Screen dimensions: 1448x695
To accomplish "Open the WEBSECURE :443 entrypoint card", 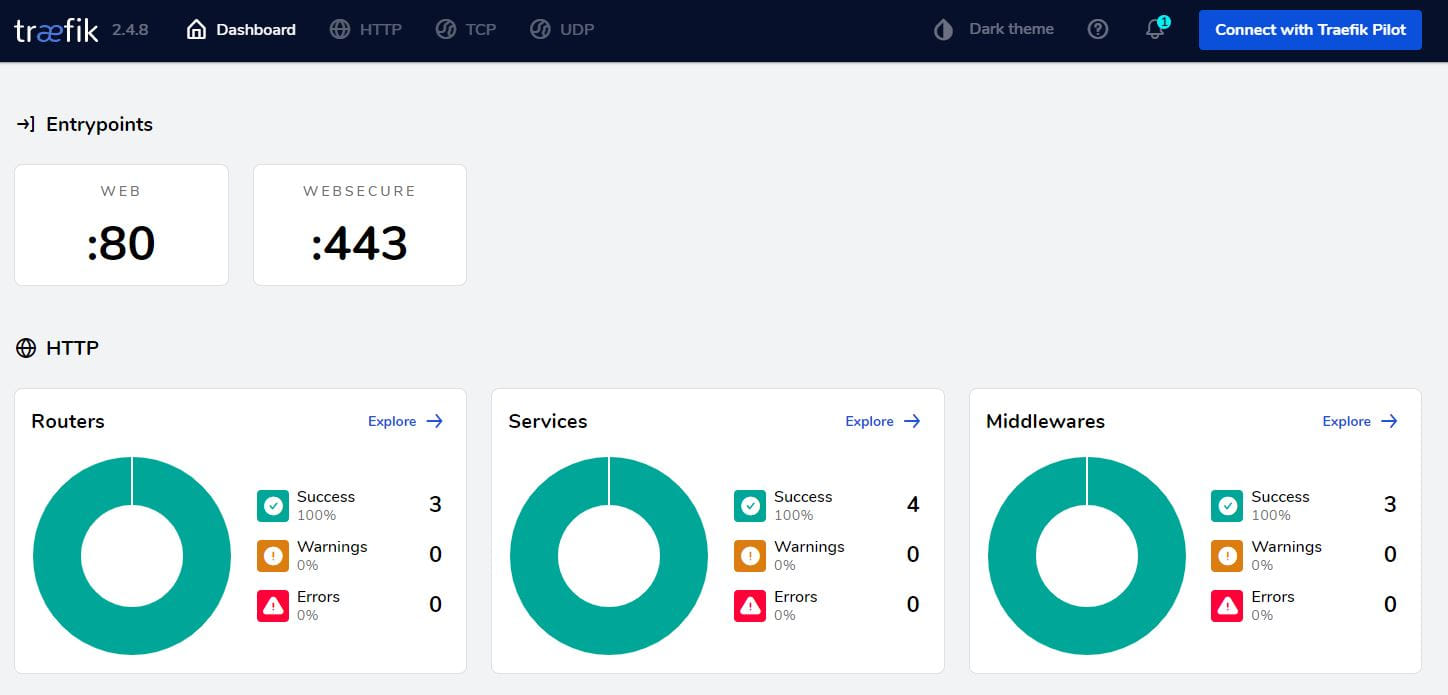I will coord(359,224).
